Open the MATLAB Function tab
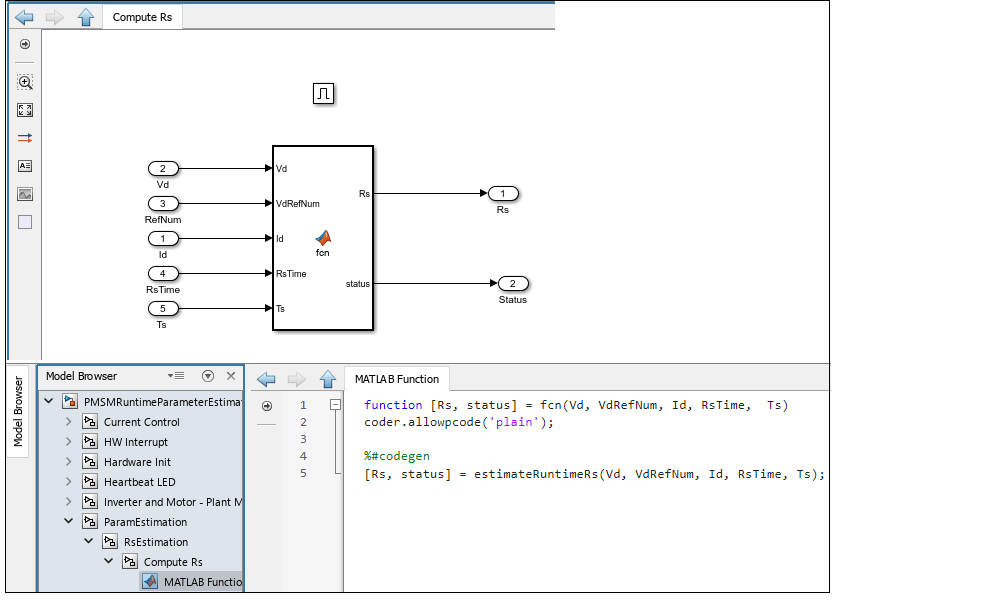Screen dimensions: 984x600 pos(396,379)
